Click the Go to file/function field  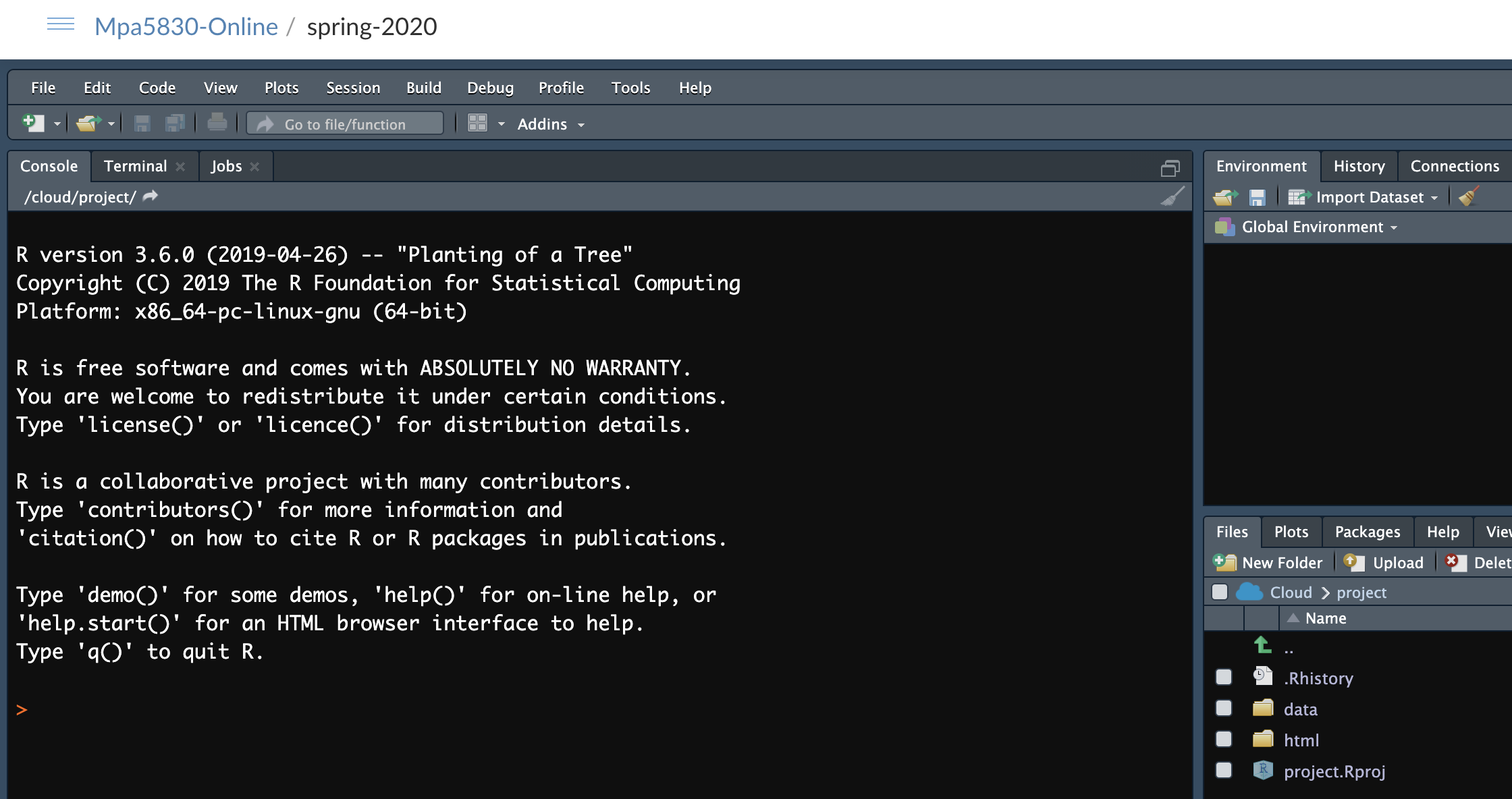click(x=345, y=124)
